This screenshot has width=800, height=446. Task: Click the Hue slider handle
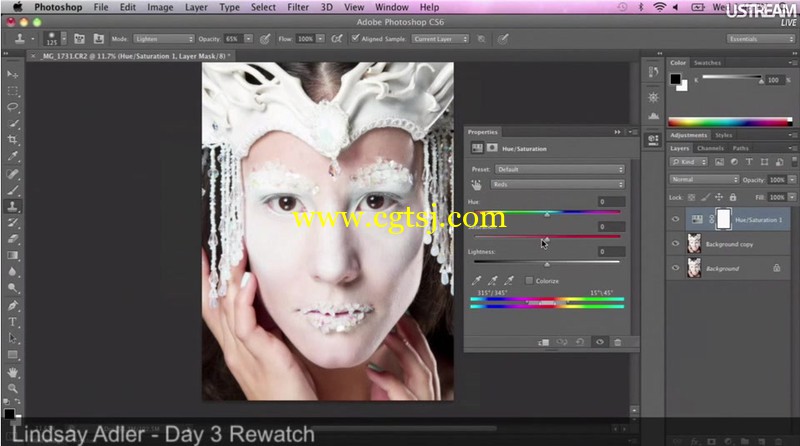pyautogui.click(x=547, y=214)
